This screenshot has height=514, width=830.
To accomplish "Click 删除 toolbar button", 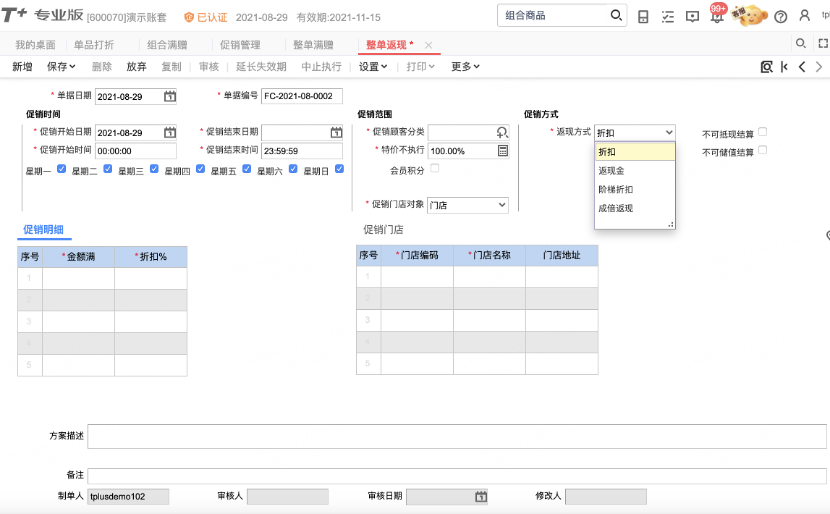I will 102,67.
